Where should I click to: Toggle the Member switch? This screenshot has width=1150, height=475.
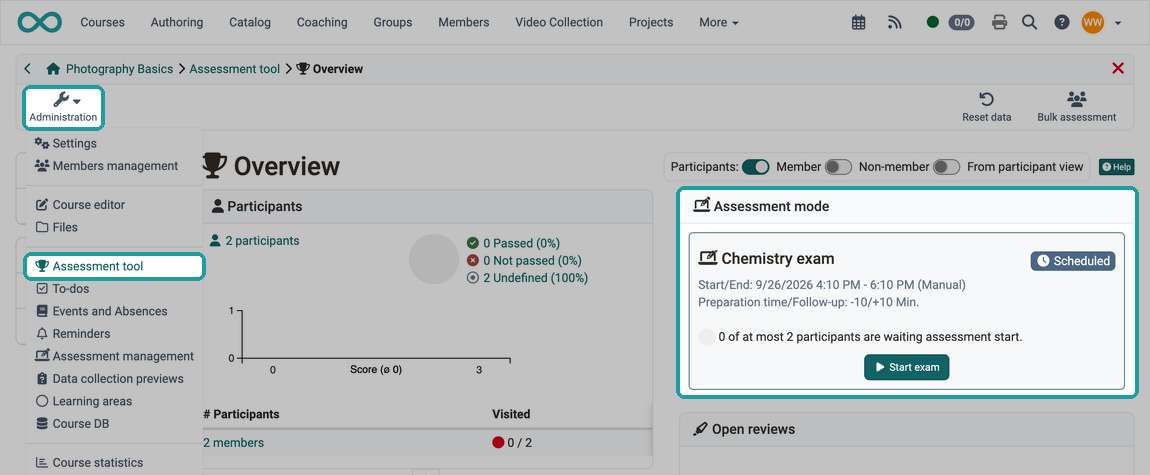click(x=838, y=167)
